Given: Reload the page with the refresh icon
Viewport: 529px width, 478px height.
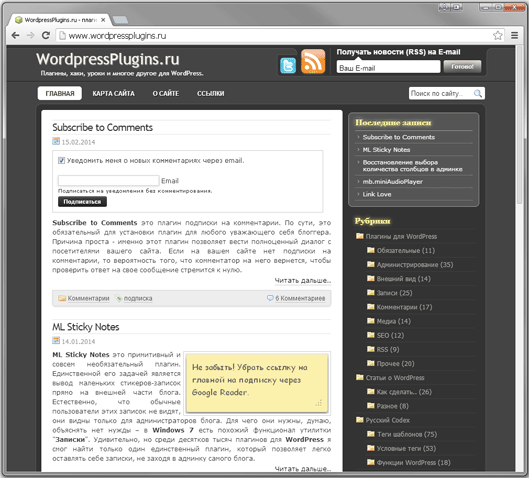Looking at the screenshot, I should coord(46,35).
